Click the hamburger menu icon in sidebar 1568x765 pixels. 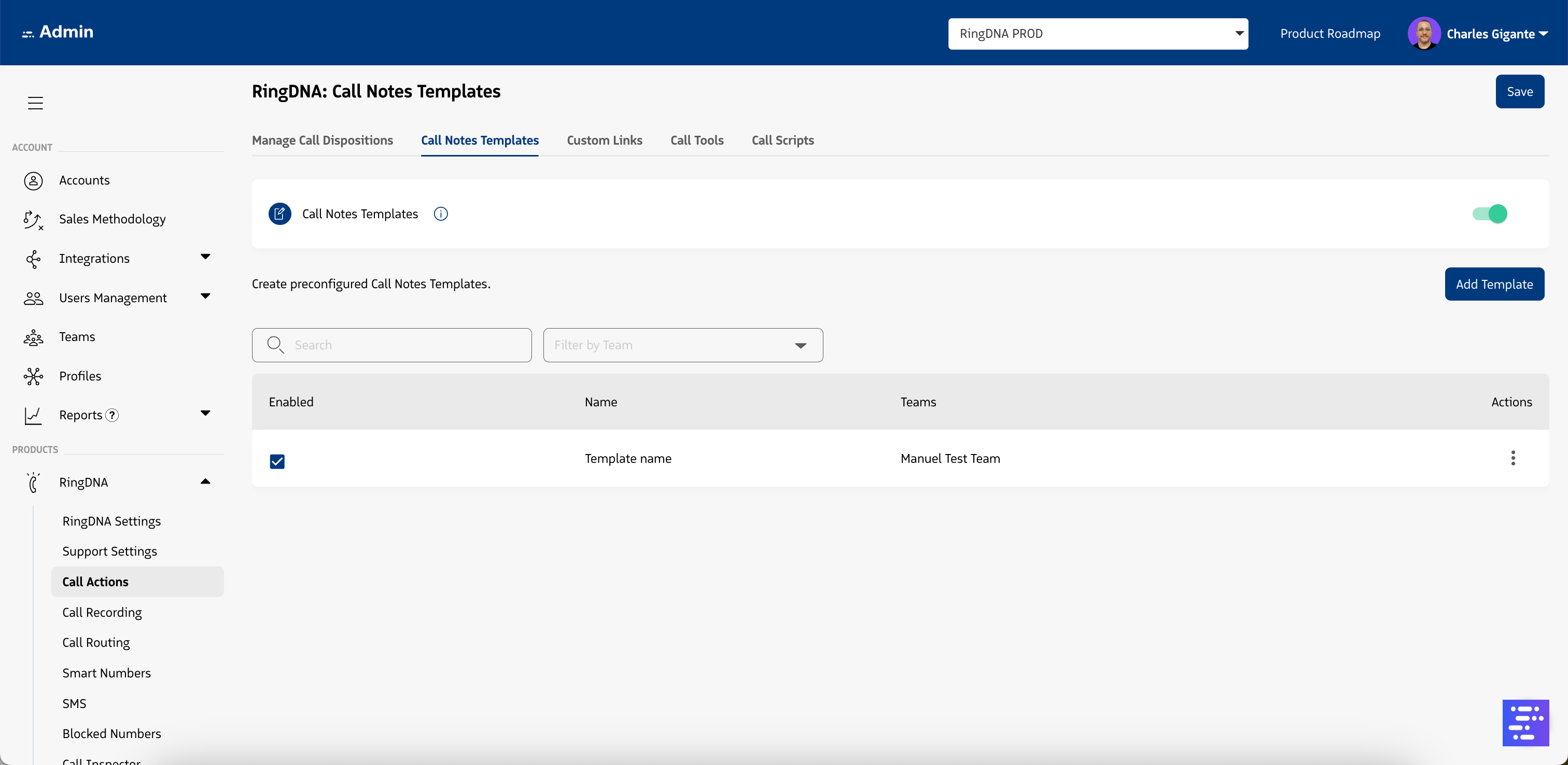(x=35, y=103)
